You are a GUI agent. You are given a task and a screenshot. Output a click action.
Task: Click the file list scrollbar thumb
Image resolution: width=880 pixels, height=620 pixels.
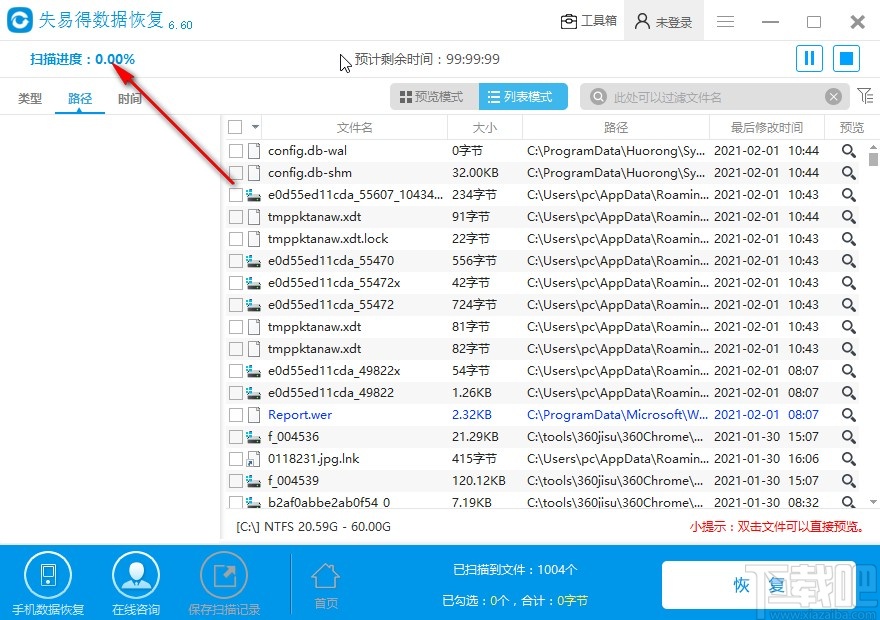coord(873,159)
